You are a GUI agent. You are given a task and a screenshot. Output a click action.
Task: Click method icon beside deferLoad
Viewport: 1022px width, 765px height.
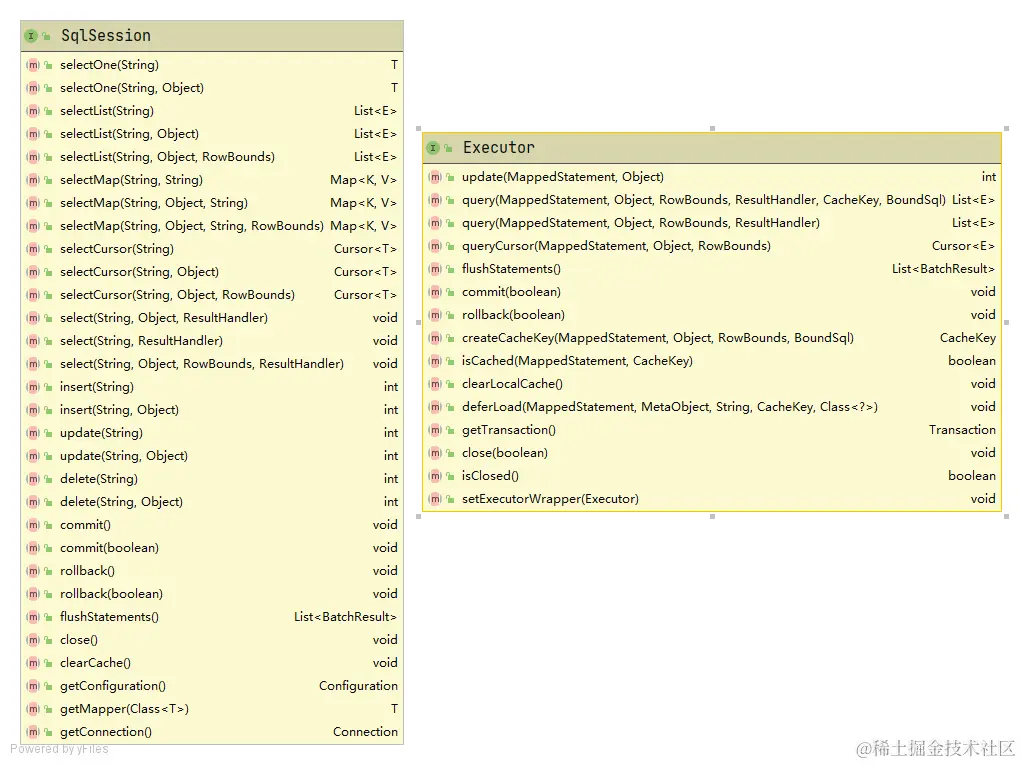435,407
